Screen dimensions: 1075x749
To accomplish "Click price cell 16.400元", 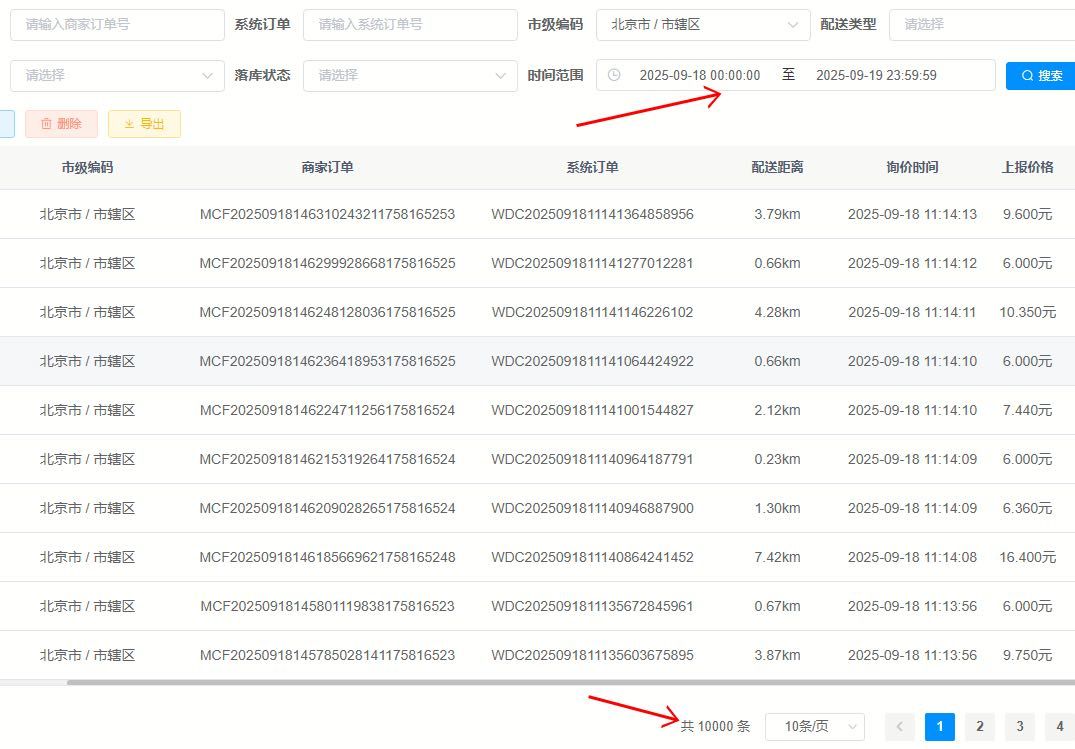I will (1027, 558).
